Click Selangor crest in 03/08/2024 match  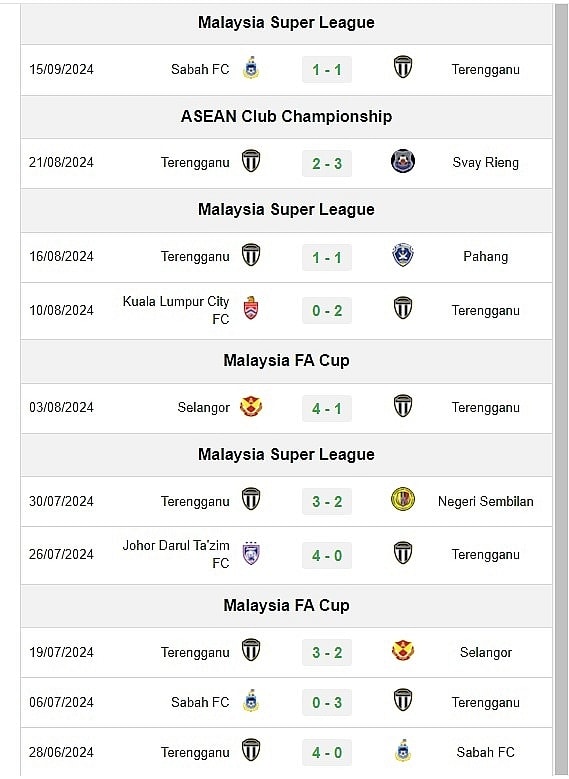(251, 407)
